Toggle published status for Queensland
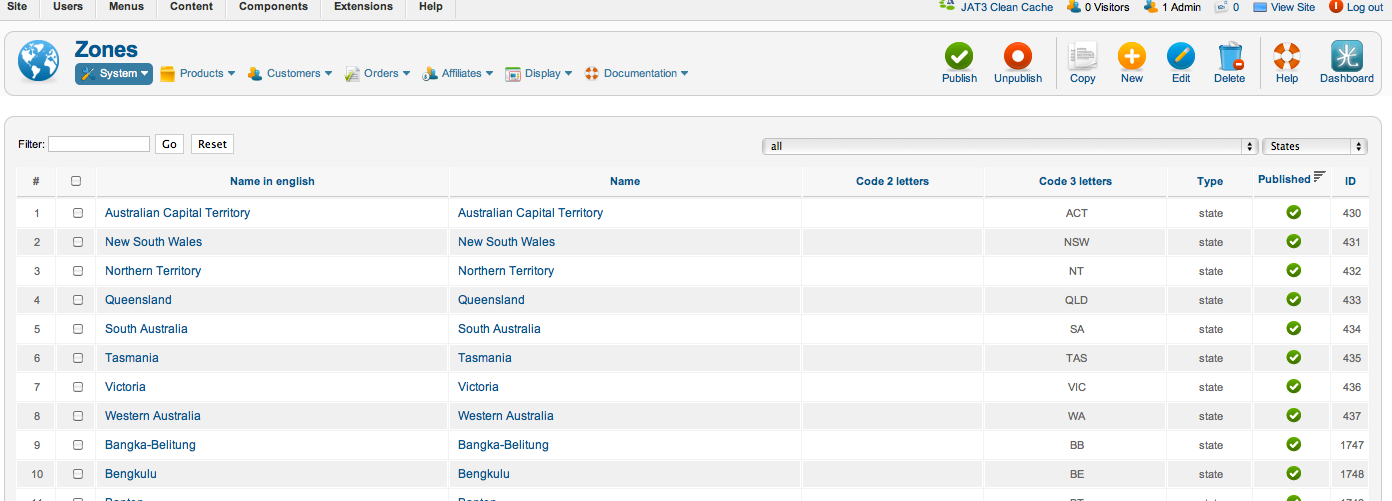 (1293, 299)
